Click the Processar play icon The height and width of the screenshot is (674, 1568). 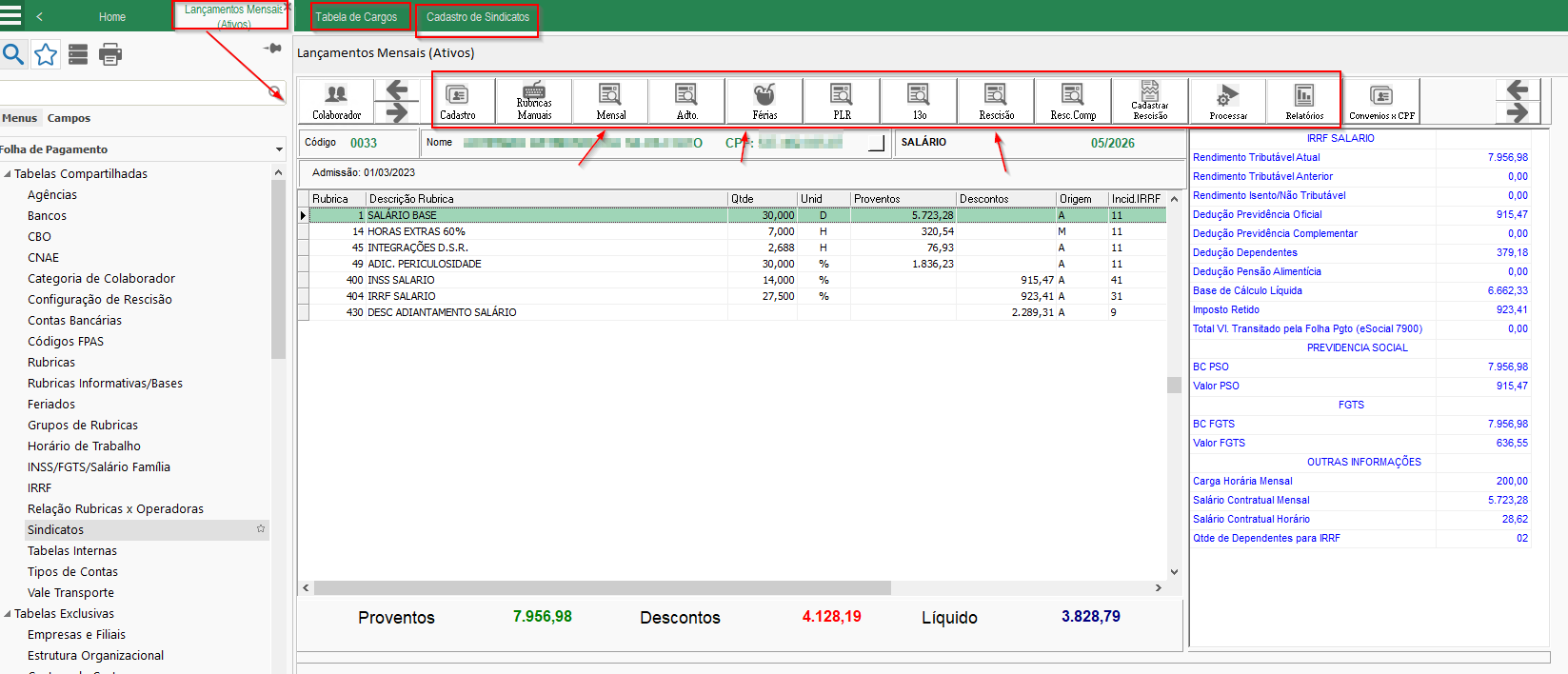click(1228, 101)
